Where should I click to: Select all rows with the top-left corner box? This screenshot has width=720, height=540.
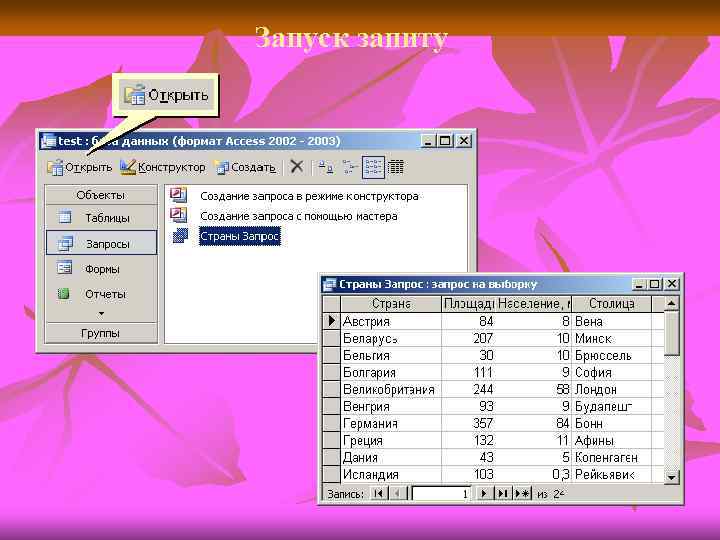click(332, 304)
